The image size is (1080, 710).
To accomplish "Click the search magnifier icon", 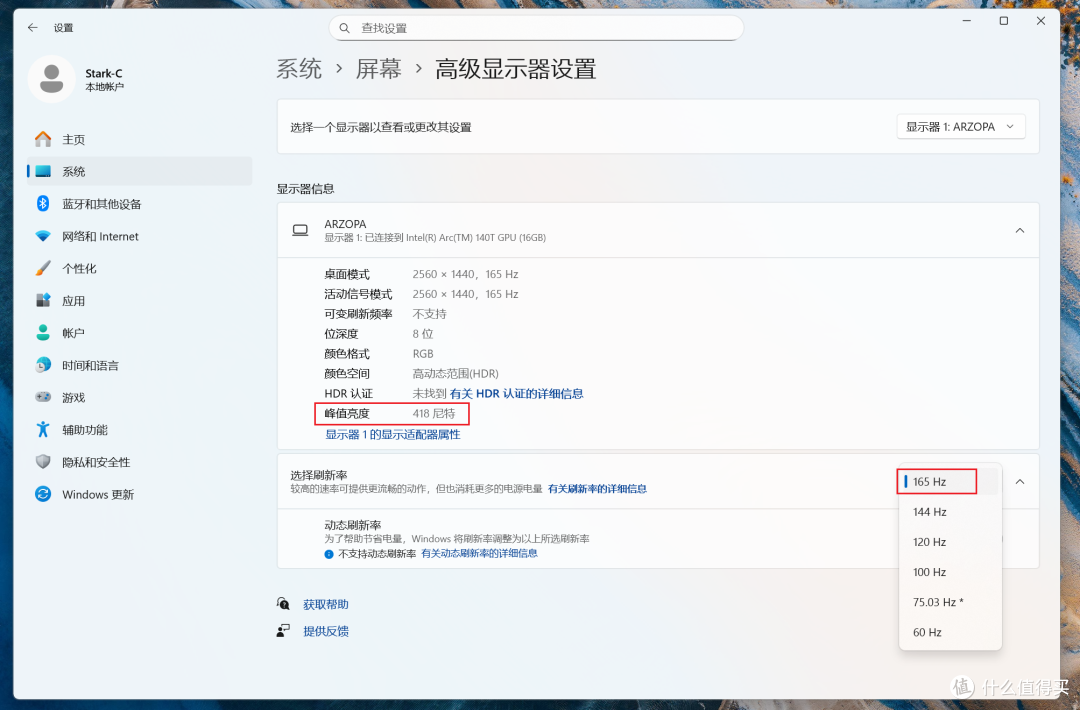I will click(344, 28).
